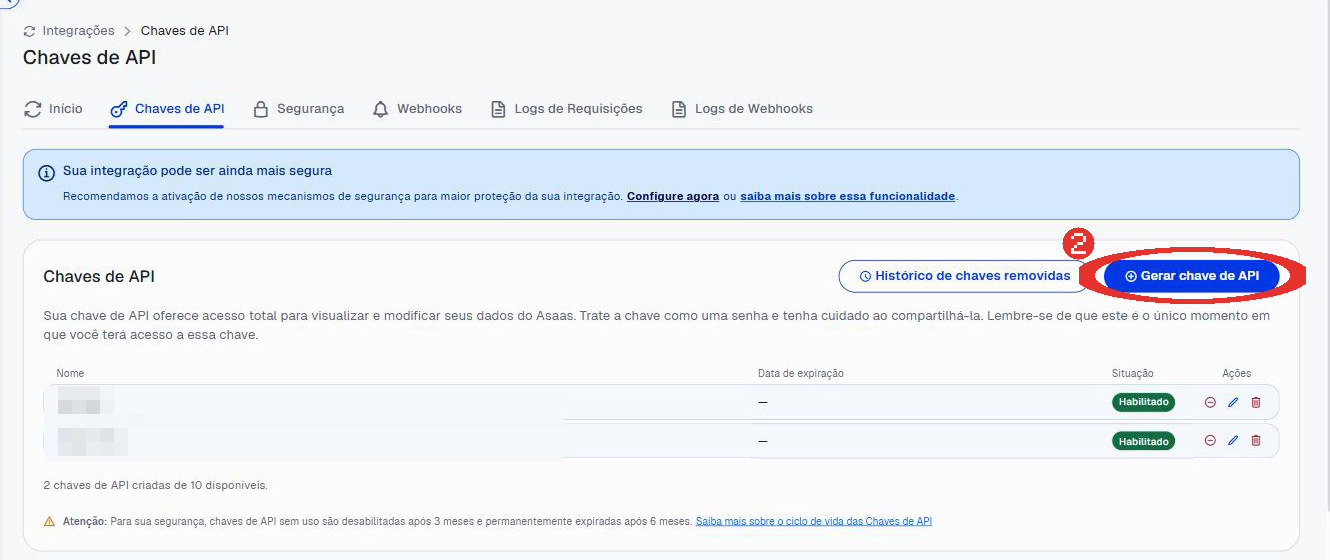
Task: Open the Webhooks tab
Action: (x=417, y=109)
